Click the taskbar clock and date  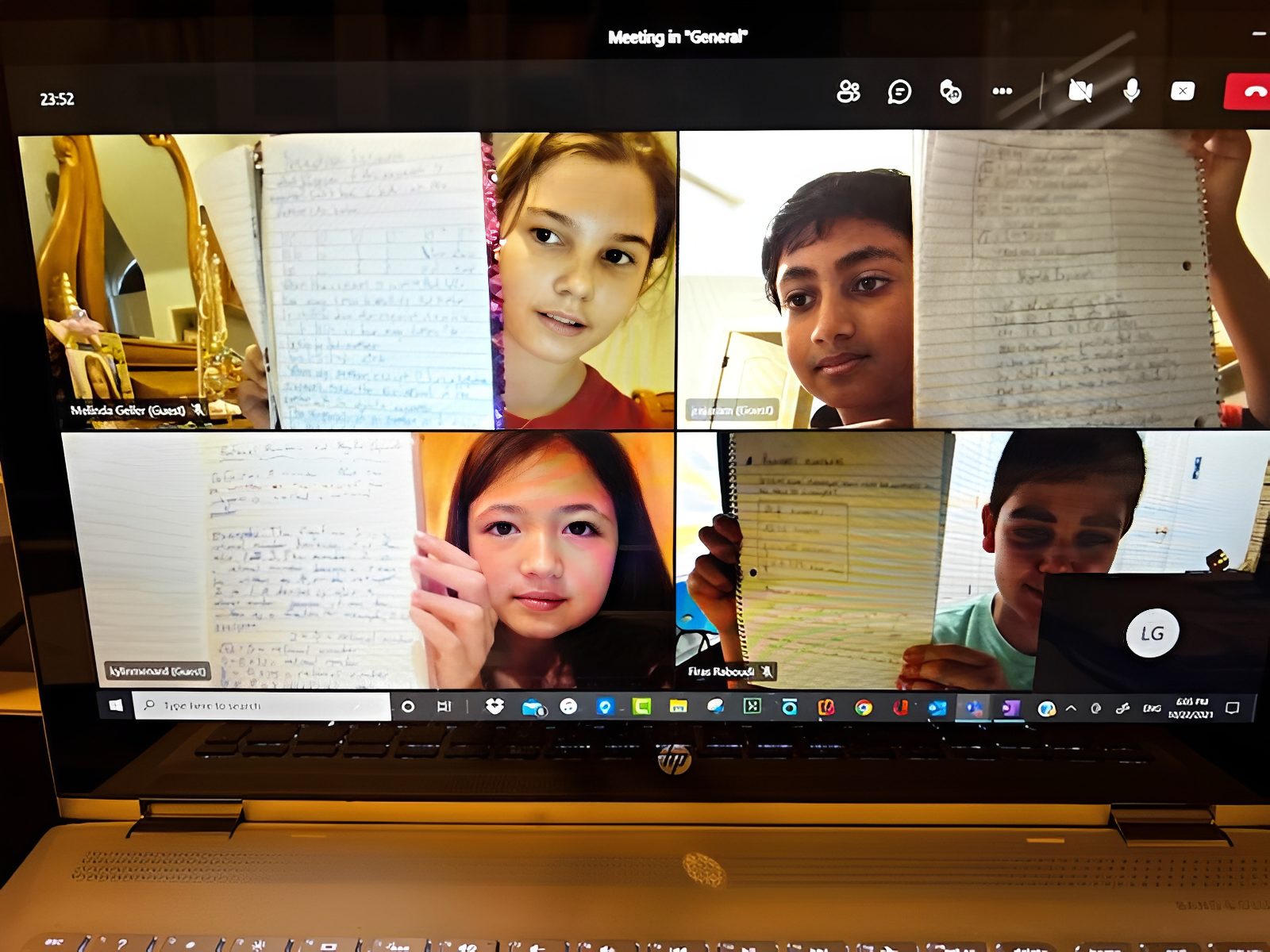click(1191, 708)
